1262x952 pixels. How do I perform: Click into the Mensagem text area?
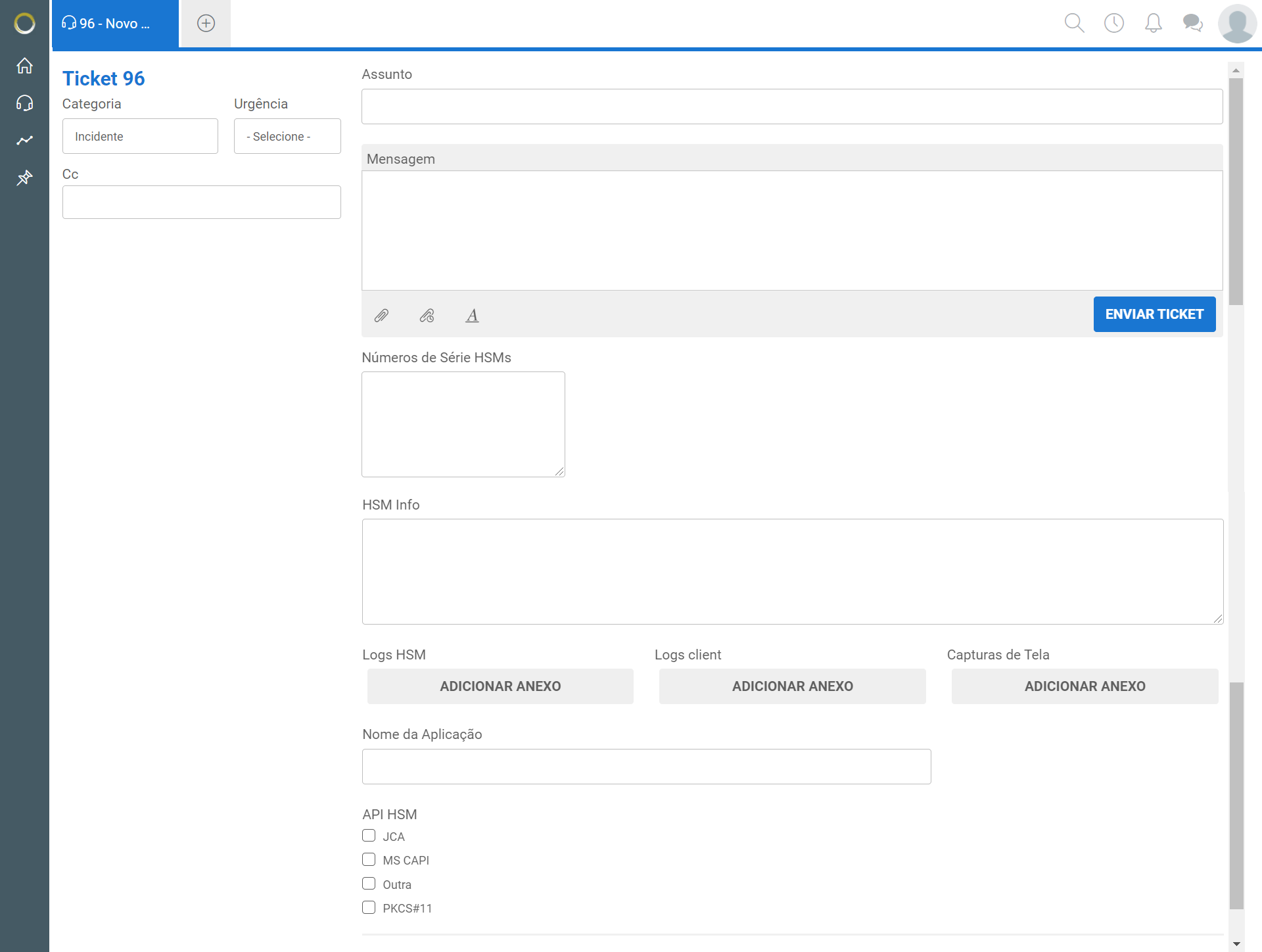pos(792,231)
